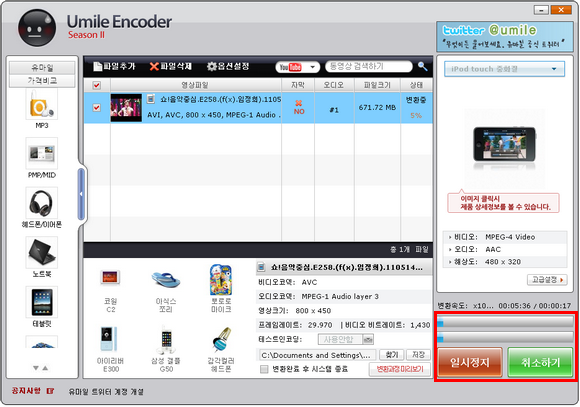
Task: Open the test encoding field's small icon
Action: click(368, 339)
